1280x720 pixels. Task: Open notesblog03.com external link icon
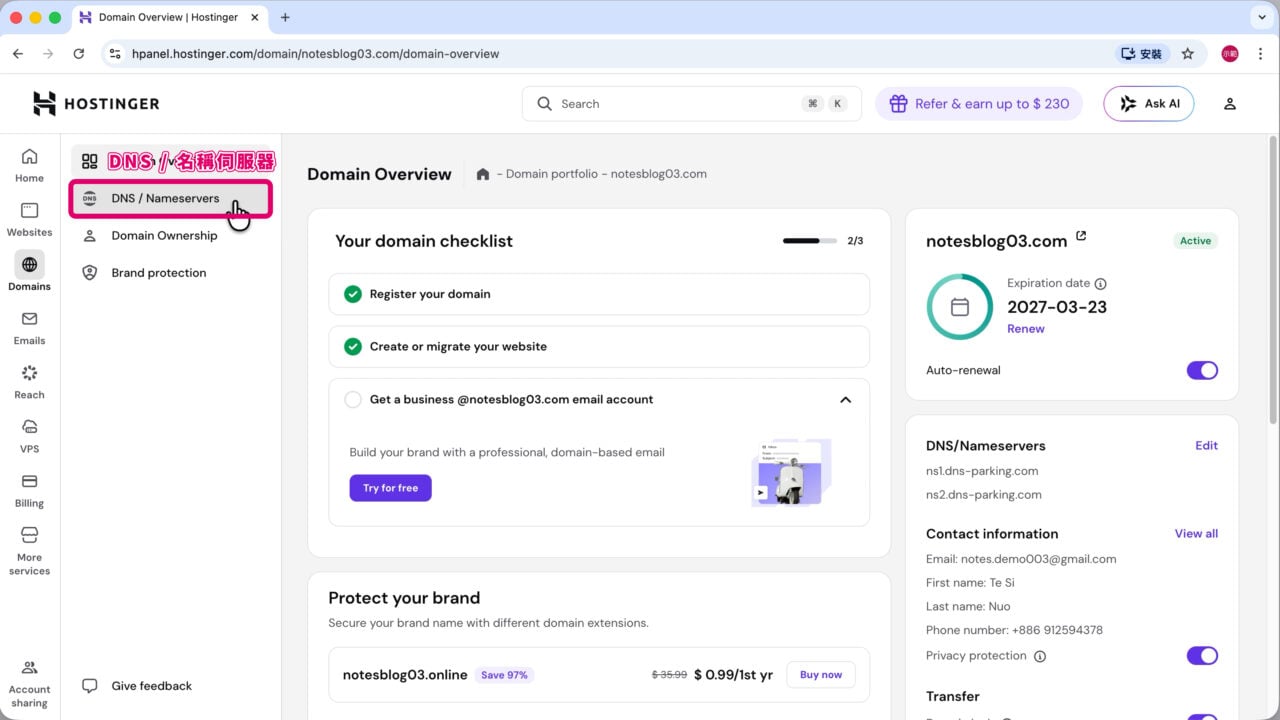pyautogui.click(x=1081, y=237)
